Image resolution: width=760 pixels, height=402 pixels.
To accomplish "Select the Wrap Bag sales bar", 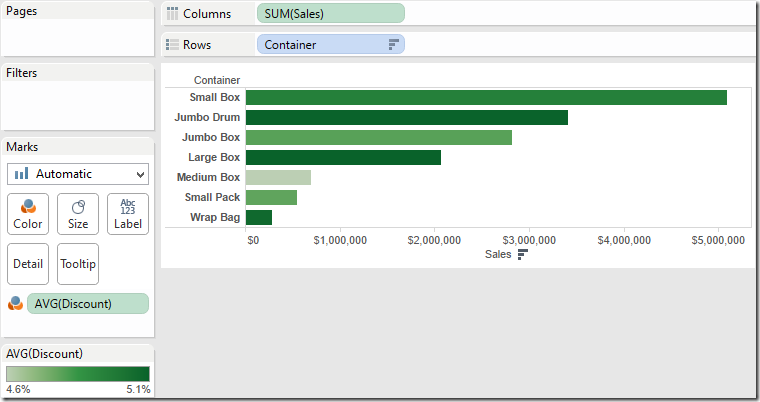I will pyautogui.click(x=258, y=217).
